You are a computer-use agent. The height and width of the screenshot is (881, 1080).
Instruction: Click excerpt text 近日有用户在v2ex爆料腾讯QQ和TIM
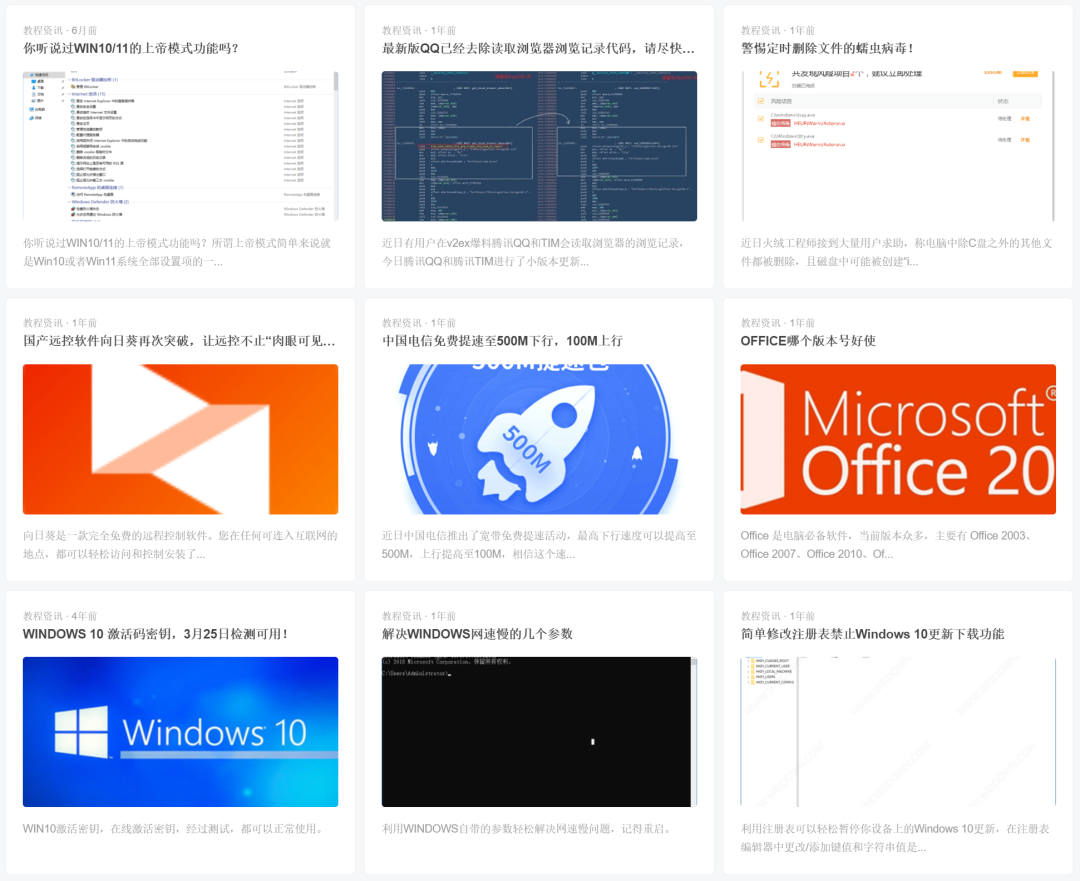click(533, 252)
